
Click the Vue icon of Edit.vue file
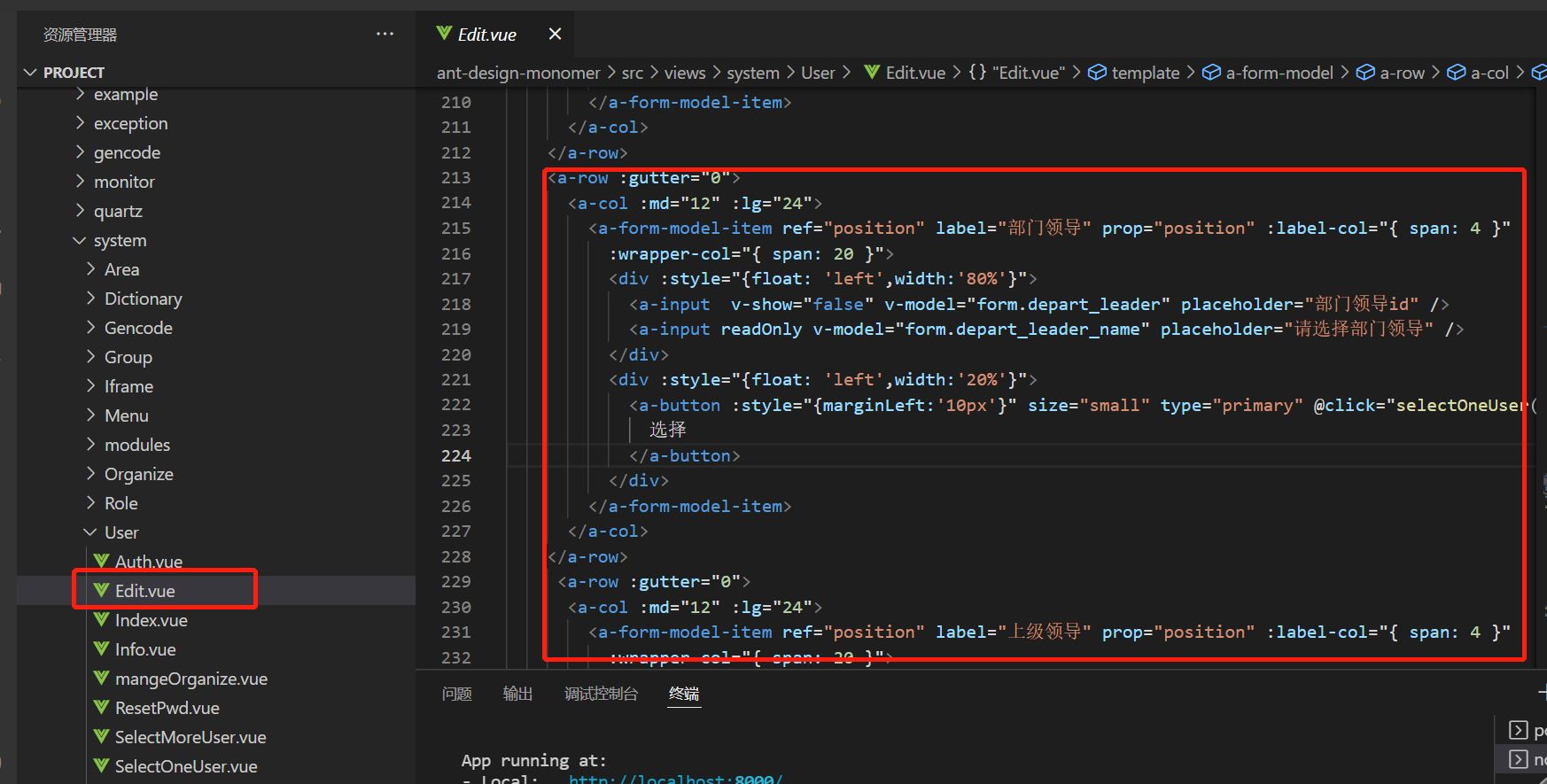coord(102,590)
